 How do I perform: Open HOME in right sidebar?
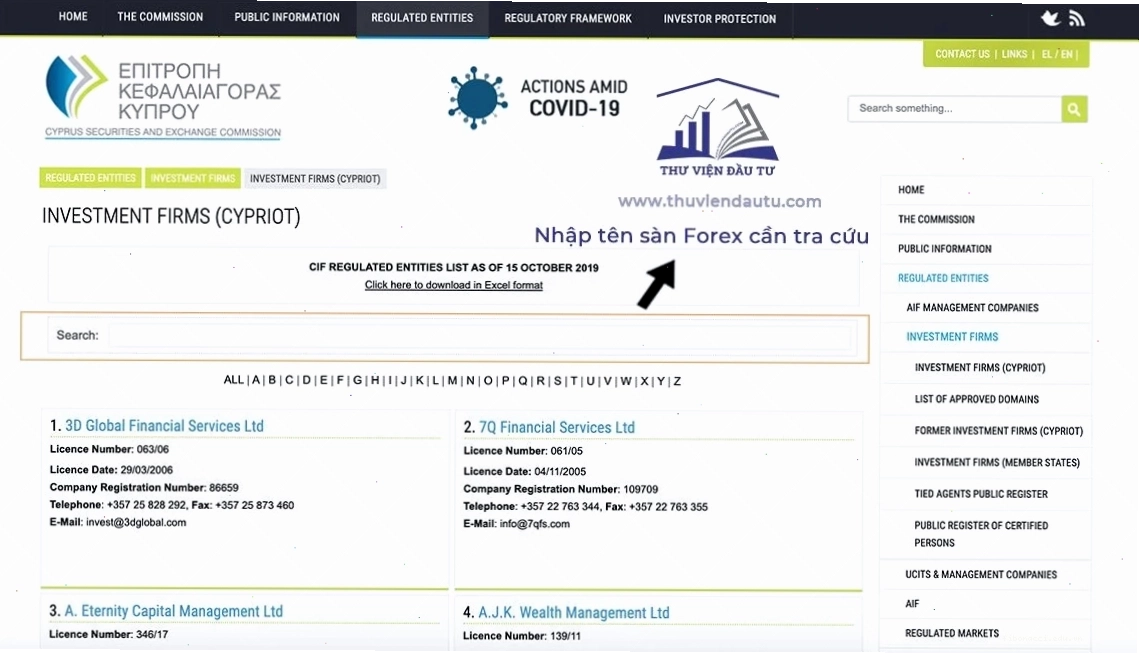[x=911, y=190]
